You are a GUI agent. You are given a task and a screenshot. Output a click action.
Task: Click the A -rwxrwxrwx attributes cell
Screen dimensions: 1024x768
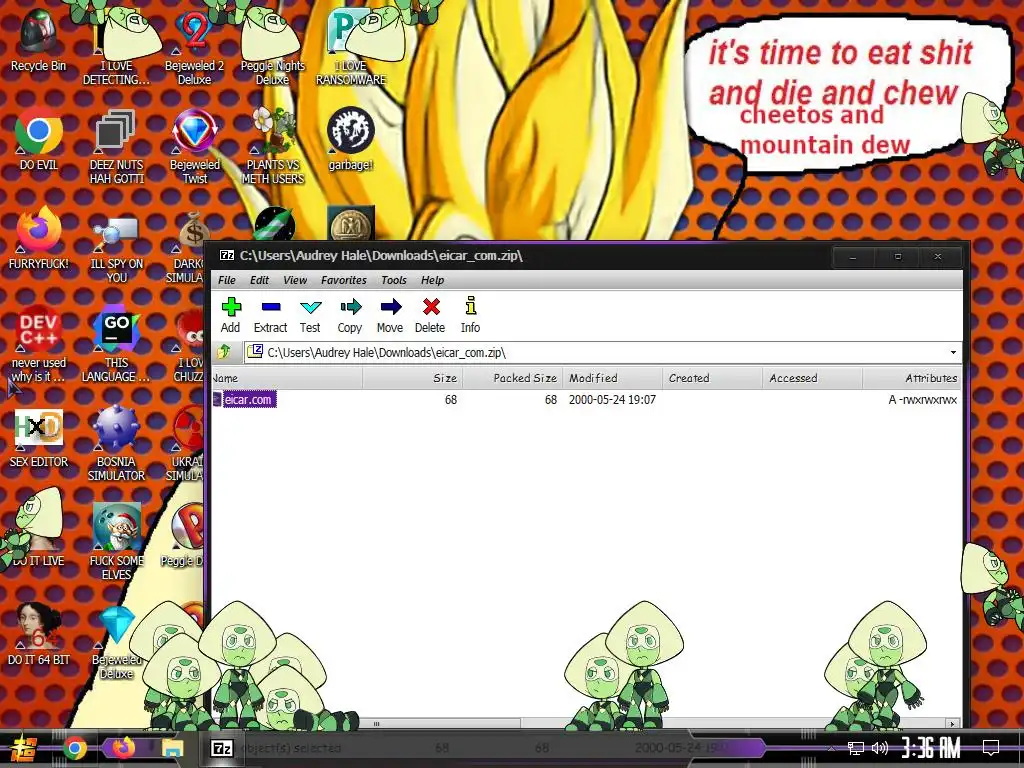(x=923, y=400)
